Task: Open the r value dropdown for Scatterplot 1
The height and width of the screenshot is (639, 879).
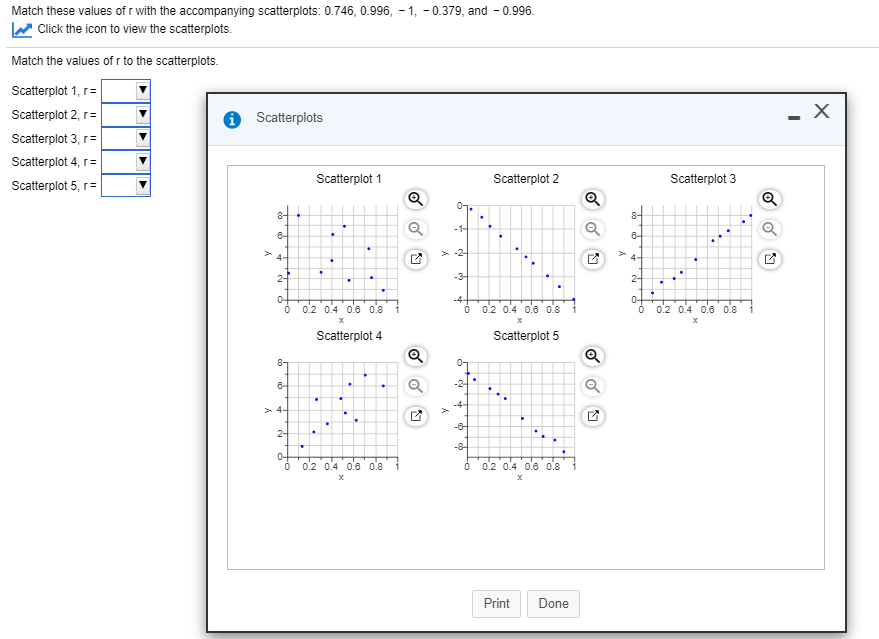Action: [x=142, y=91]
